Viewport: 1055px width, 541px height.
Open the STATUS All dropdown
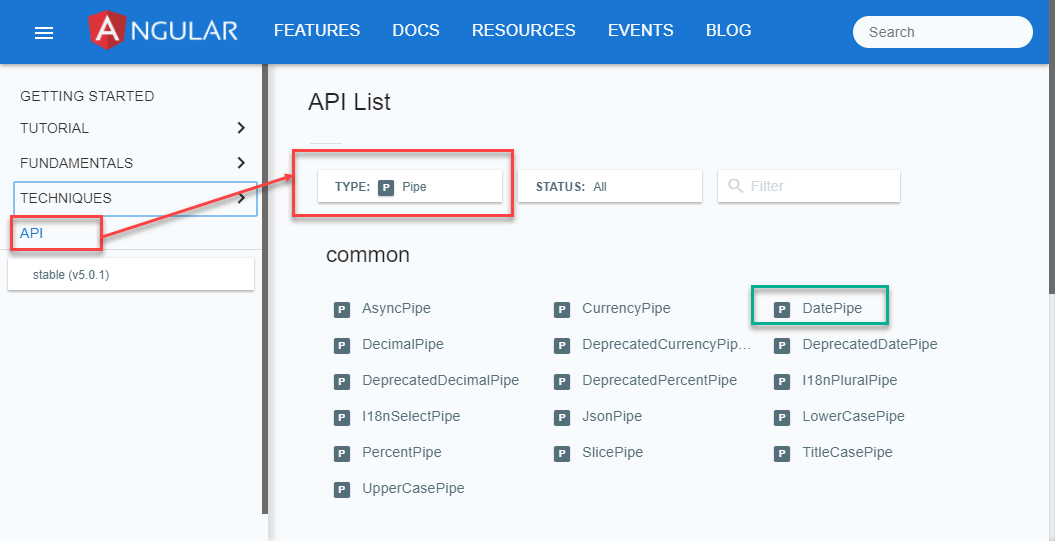point(609,186)
